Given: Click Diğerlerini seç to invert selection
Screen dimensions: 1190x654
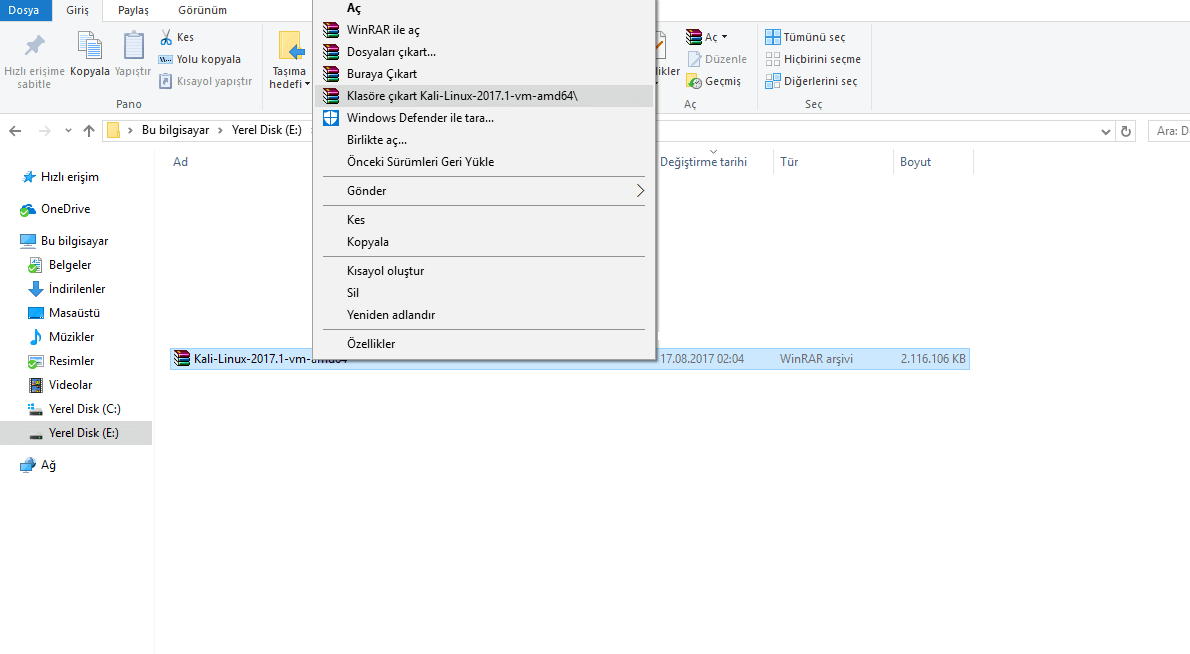Looking at the screenshot, I should pyautogui.click(x=811, y=81).
